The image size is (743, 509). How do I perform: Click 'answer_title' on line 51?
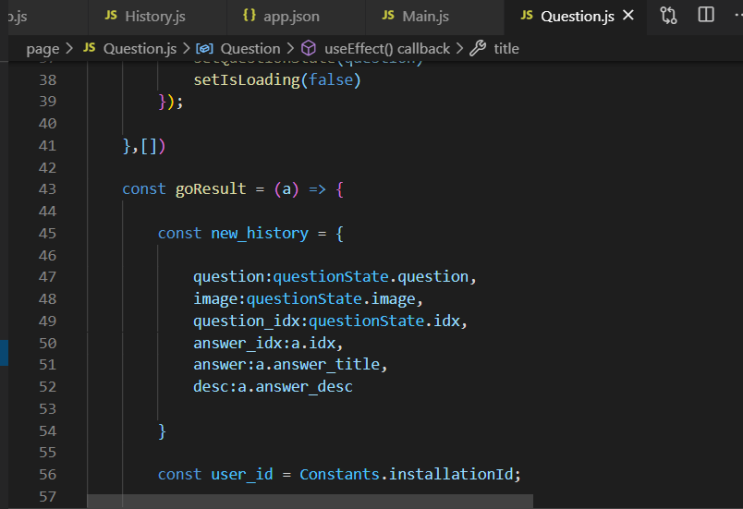point(326,364)
